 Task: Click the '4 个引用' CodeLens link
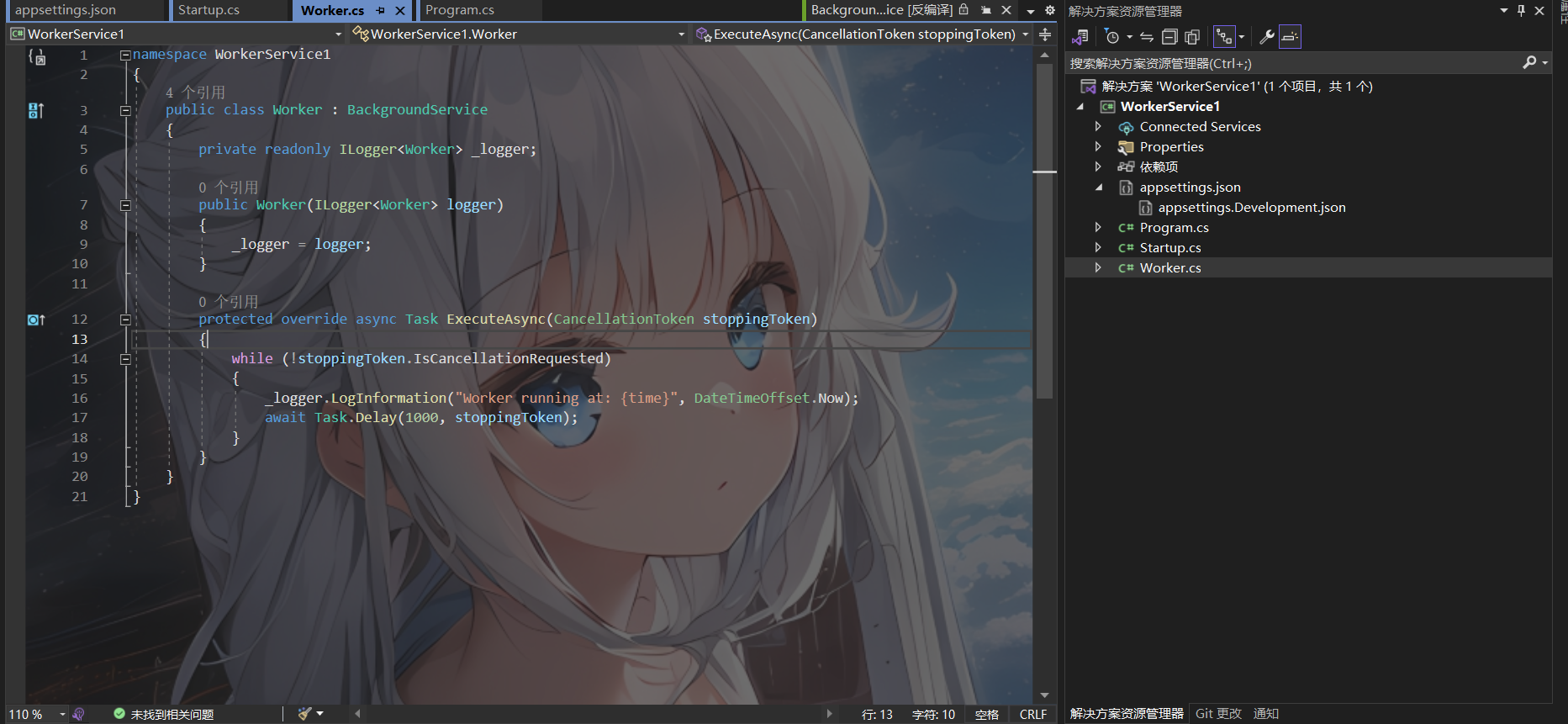coord(195,92)
